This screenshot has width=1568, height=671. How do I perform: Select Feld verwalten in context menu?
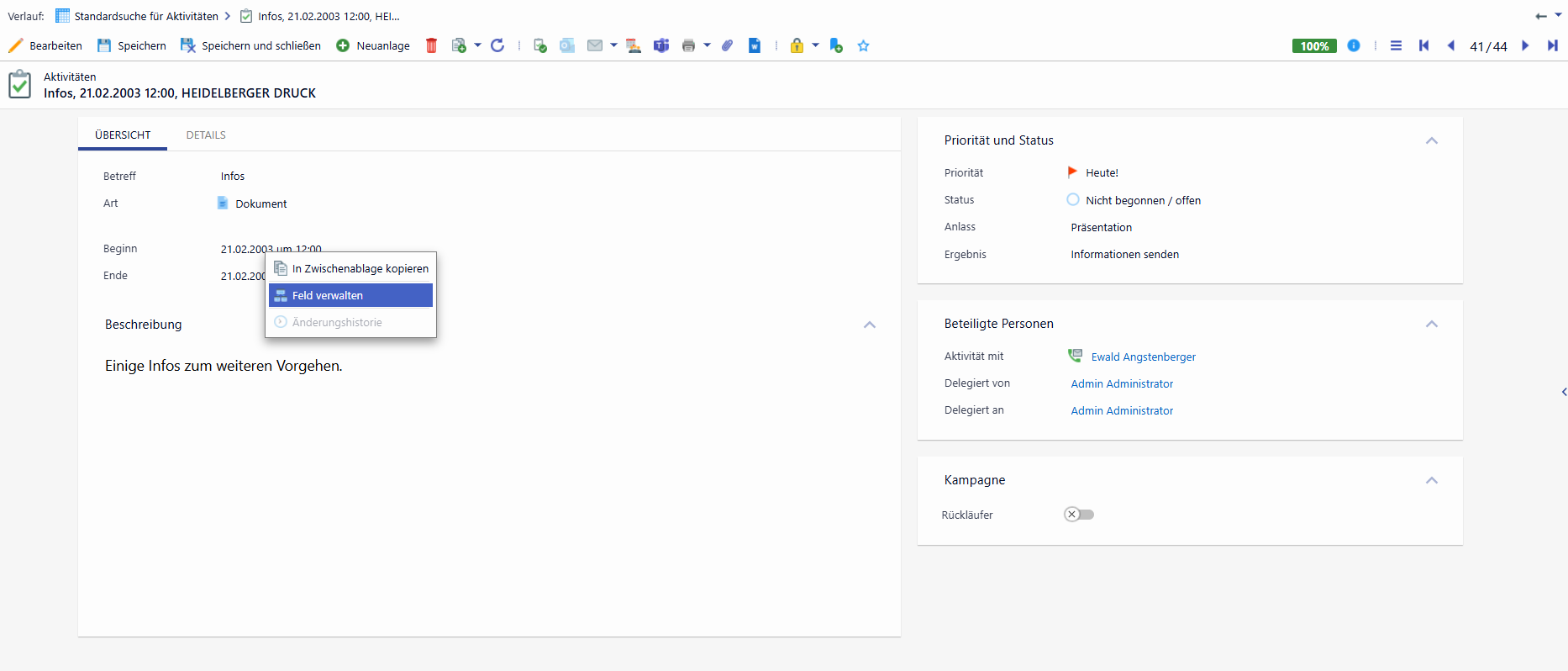(x=350, y=295)
